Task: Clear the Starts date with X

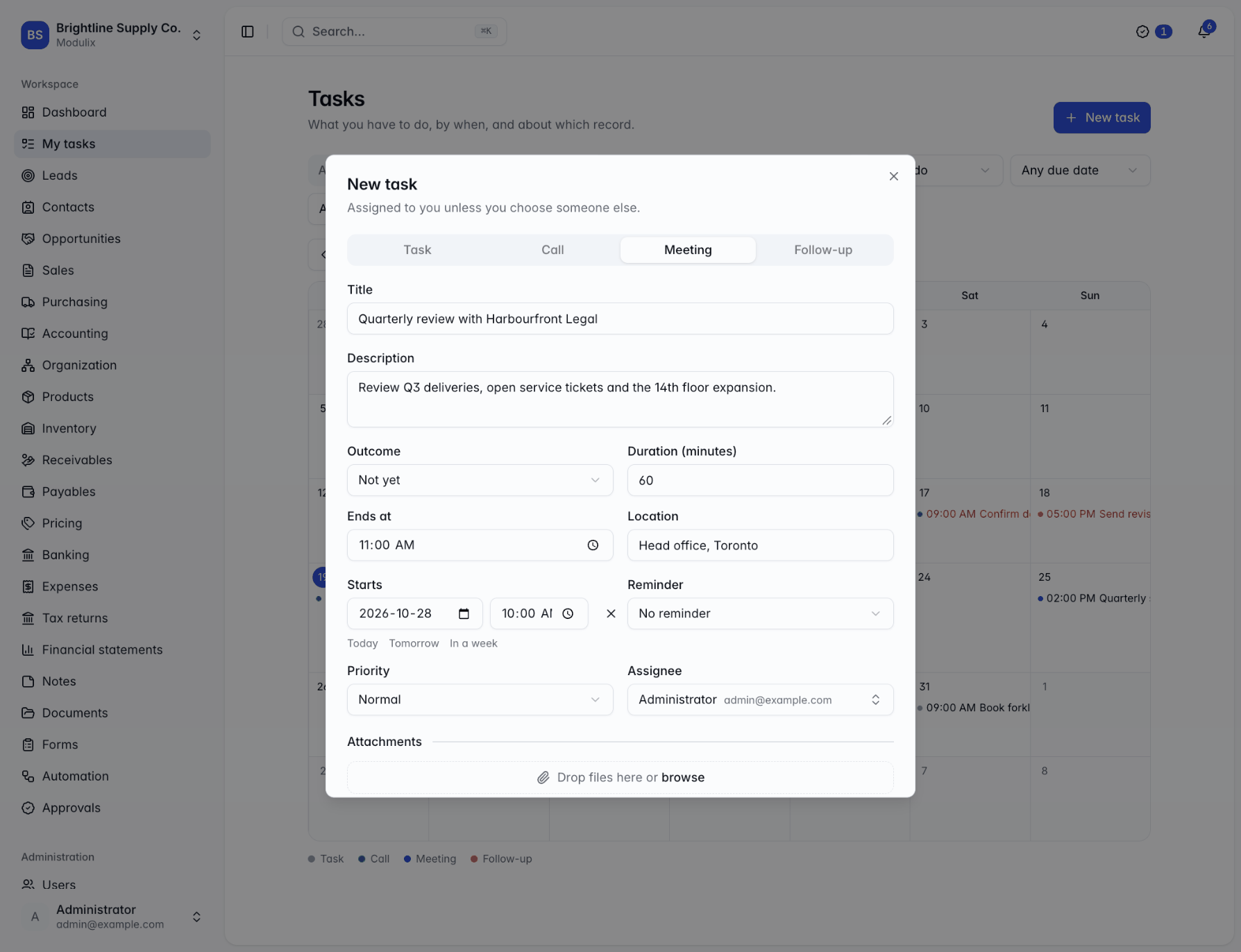Action: pyautogui.click(x=611, y=613)
